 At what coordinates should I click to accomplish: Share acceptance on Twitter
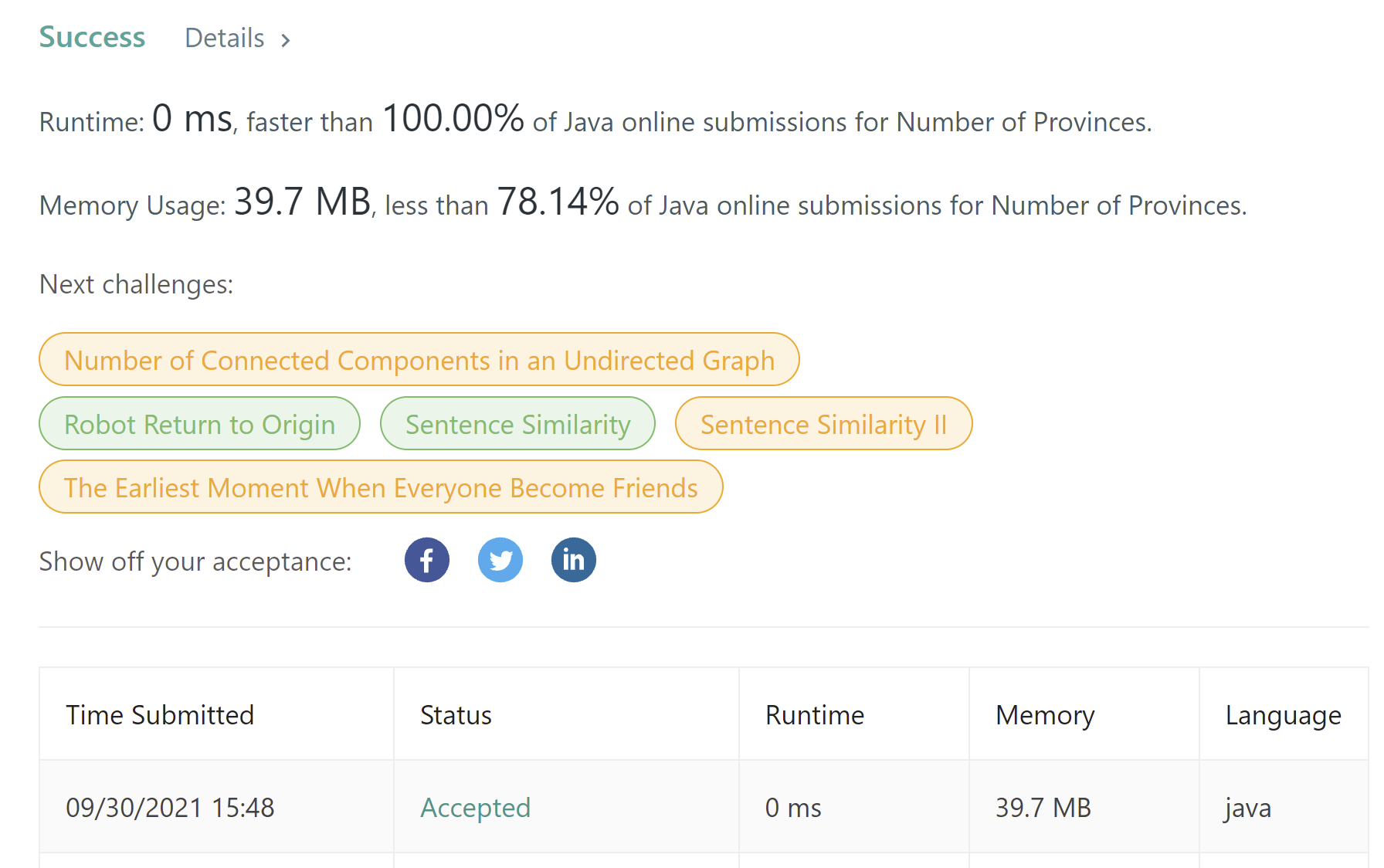500,560
